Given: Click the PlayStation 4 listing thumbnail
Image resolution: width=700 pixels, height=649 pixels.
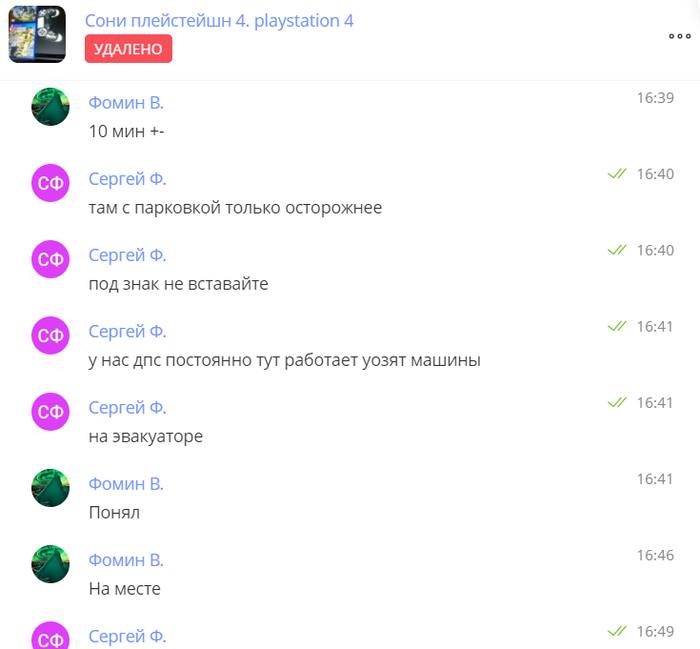Looking at the screenshot, I should pos(37,34).
